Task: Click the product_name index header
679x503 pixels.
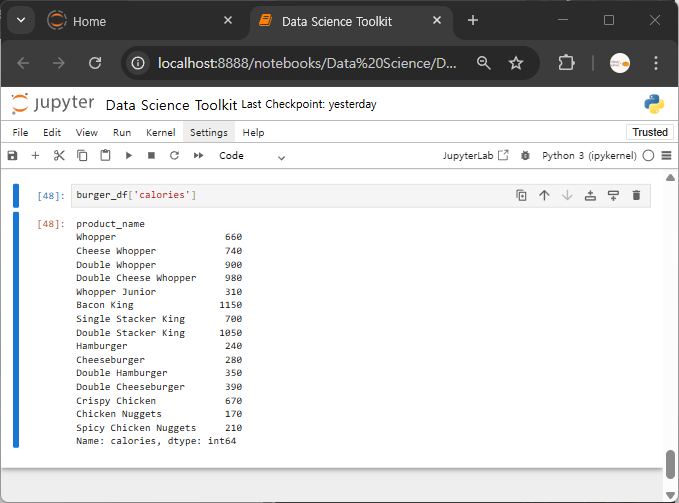Action: (110, 224)
